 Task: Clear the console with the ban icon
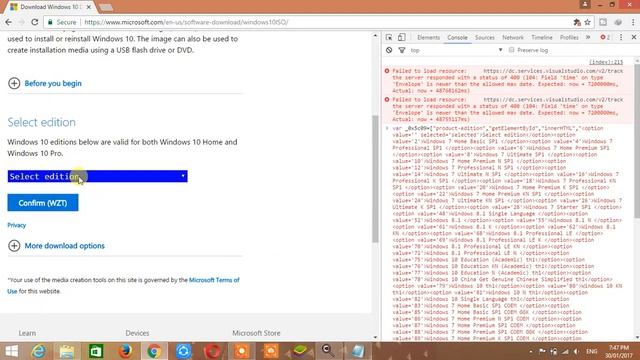[389, 50]
